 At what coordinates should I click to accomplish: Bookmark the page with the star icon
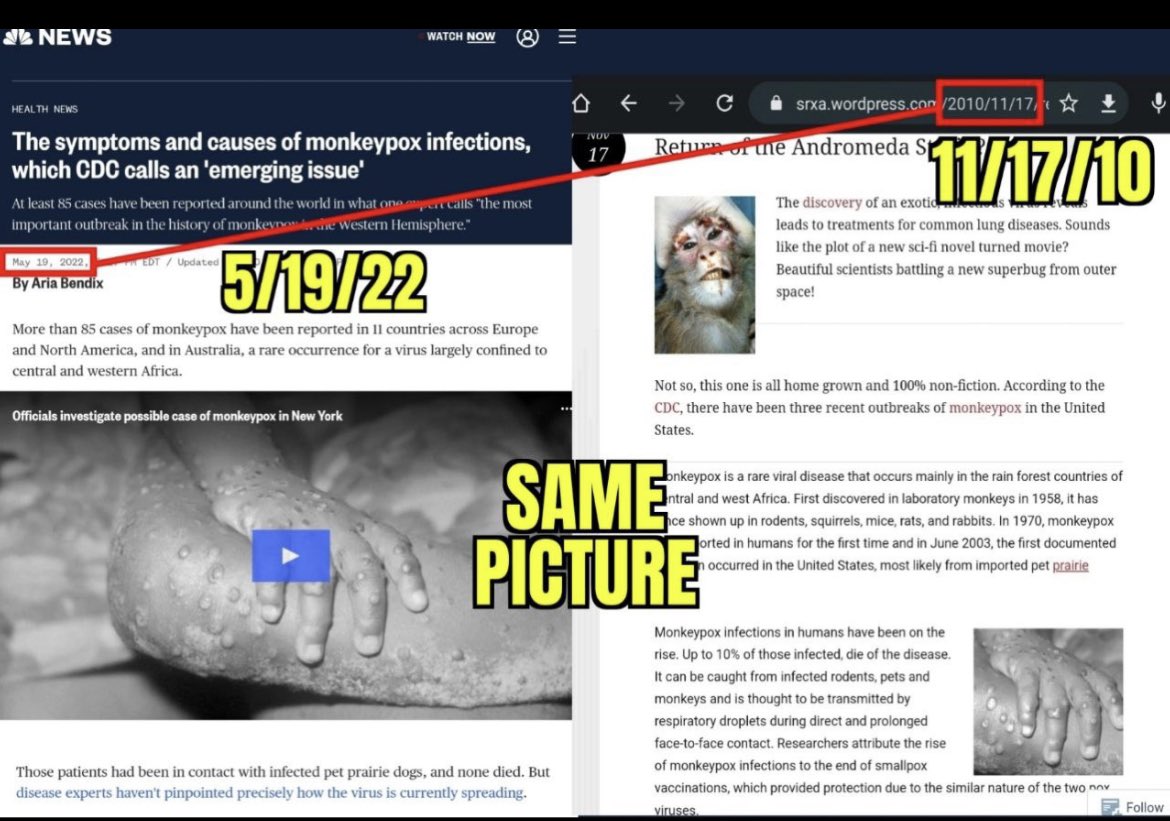point(1069,103)
